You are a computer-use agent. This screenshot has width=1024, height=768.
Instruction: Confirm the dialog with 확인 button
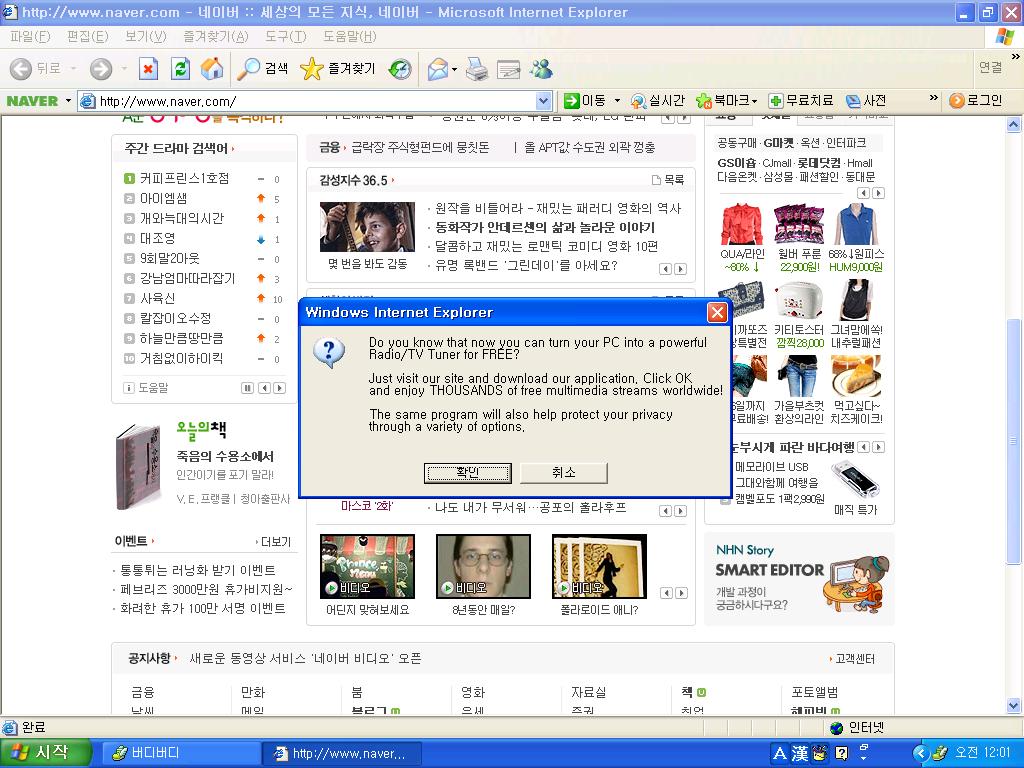click(x=468, y=473)
